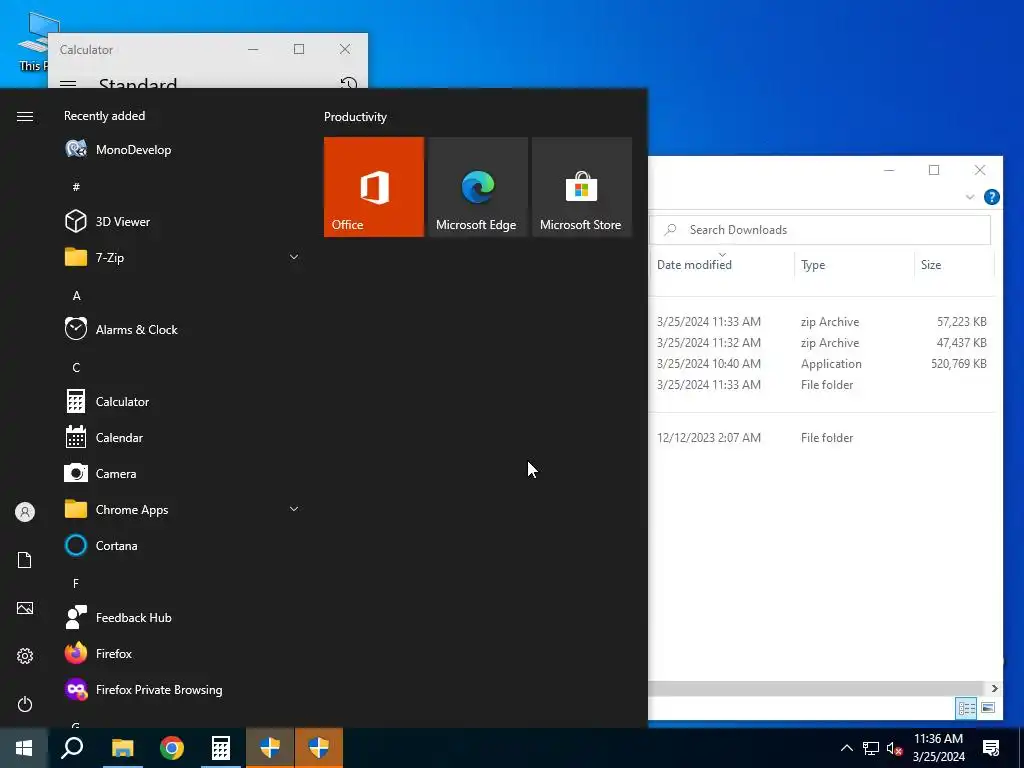Open taskbar Search
1024x768 pixels.
pyautogui.click(x=72, y=748)
